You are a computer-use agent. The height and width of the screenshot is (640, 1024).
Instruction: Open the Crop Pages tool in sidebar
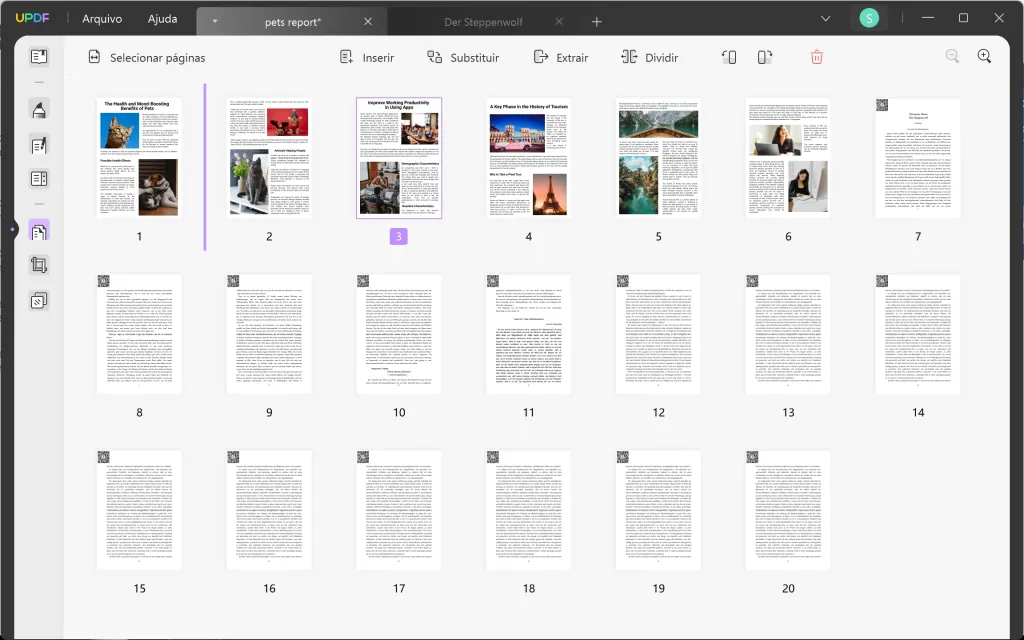pos(39,265)
